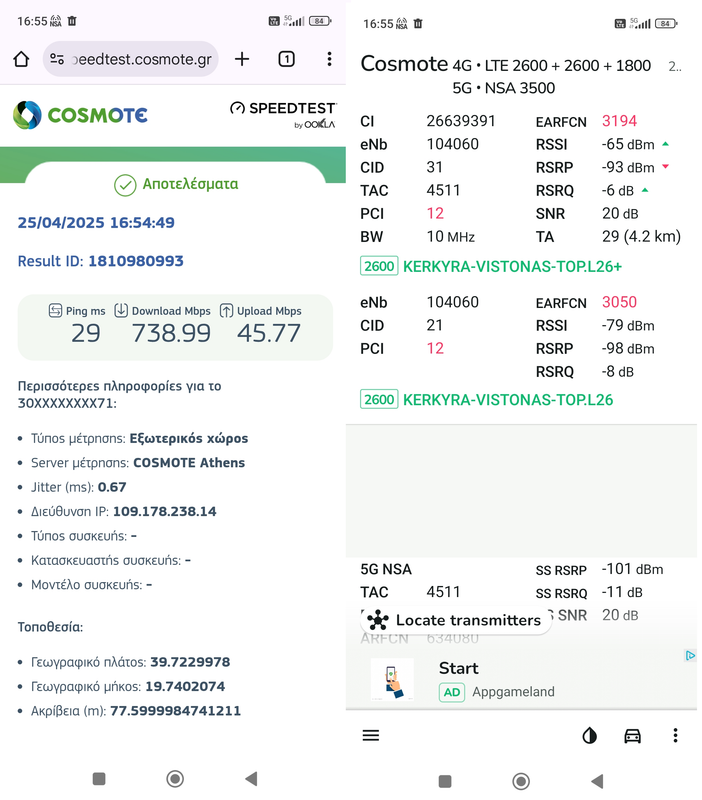Tap the upload value 45.77
The width and height of the screenshot is (702, 800).
269,334
